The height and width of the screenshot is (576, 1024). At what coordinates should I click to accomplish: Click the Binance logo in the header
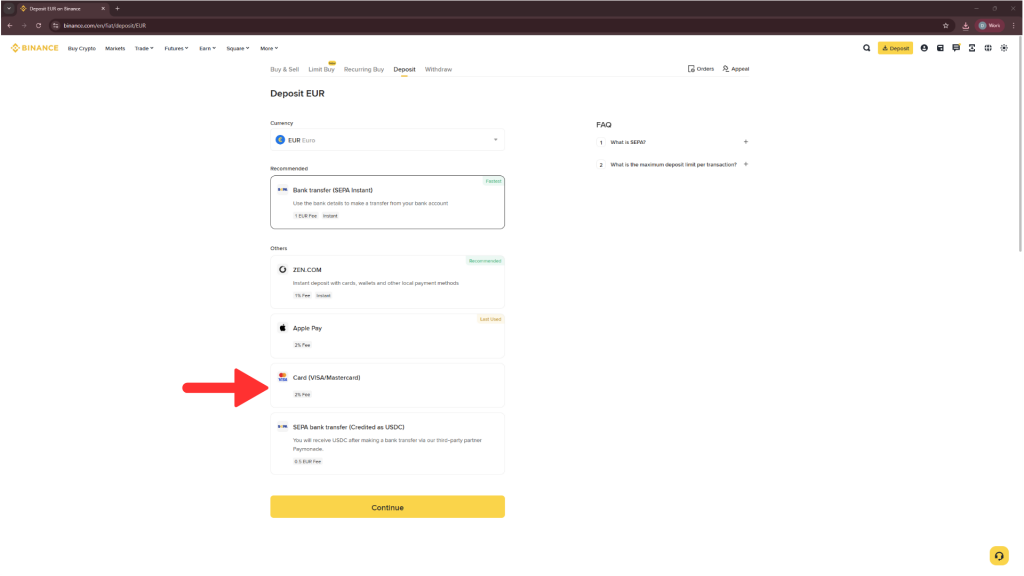pyautogui.click(x=35, y=48)
